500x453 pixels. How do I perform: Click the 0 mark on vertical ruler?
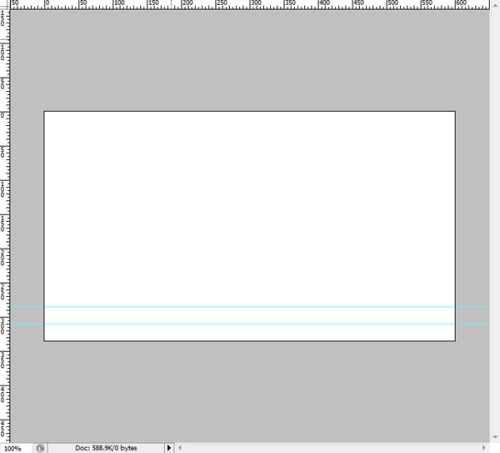(x=3, y=115)
